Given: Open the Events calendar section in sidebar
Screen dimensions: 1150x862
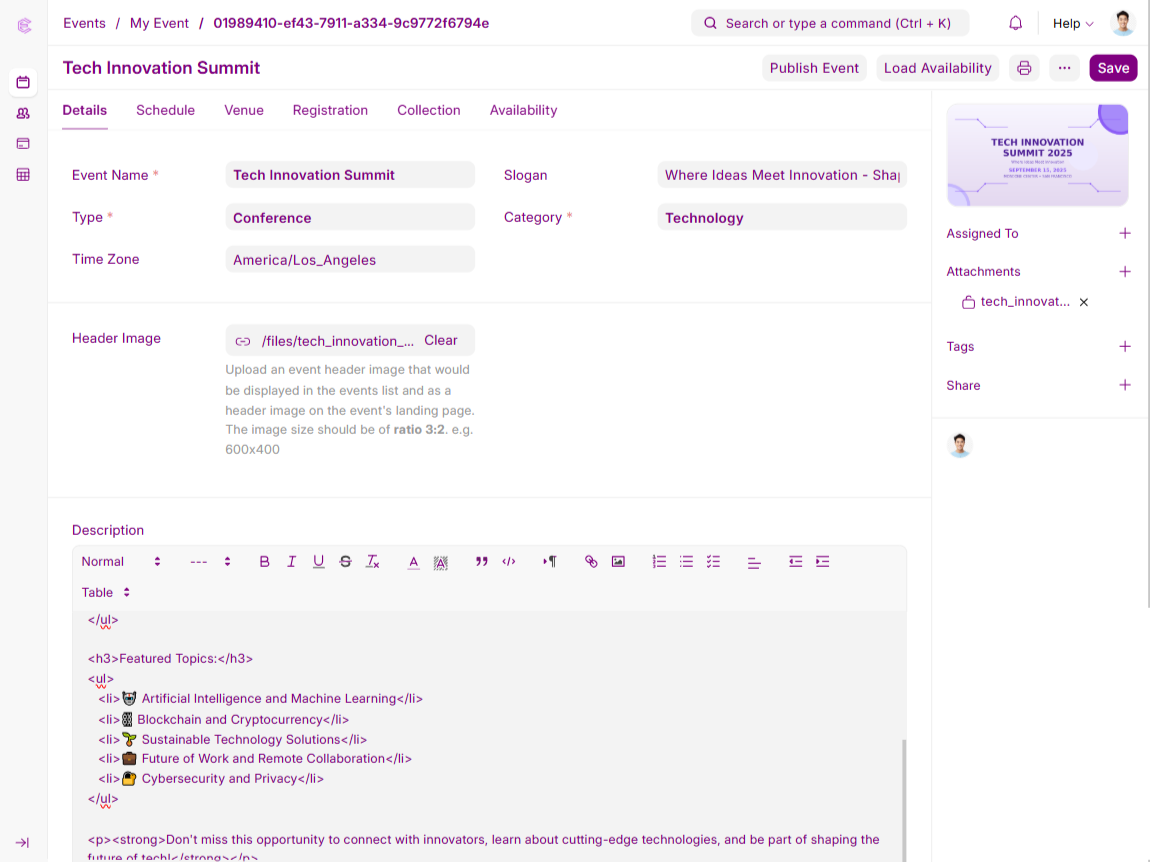Looking at the screenshot, I should (22, 83).
